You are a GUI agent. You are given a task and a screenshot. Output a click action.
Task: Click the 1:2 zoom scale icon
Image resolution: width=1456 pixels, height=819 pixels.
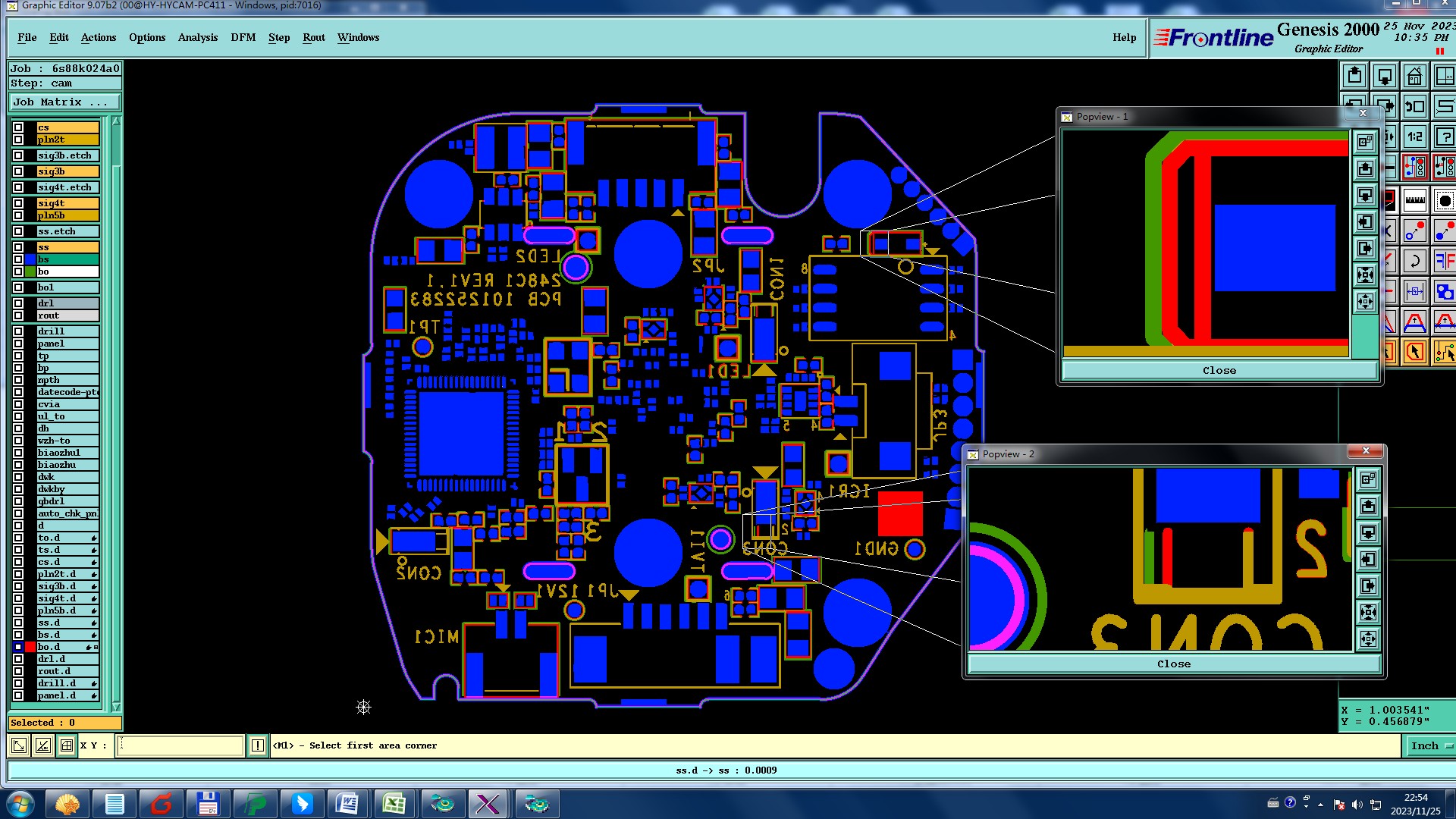[x=1415, y=137]
